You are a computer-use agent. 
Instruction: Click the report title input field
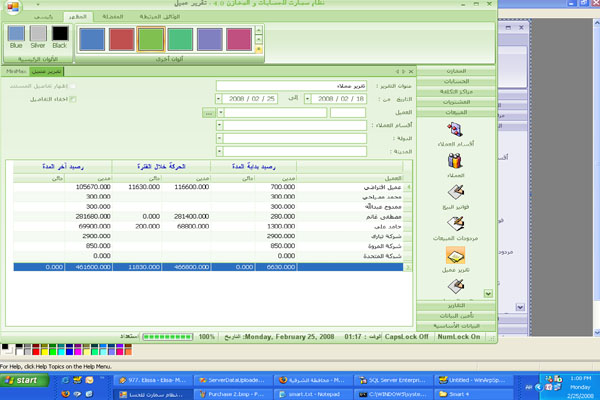pyautogui.click(x=291, y=86)
